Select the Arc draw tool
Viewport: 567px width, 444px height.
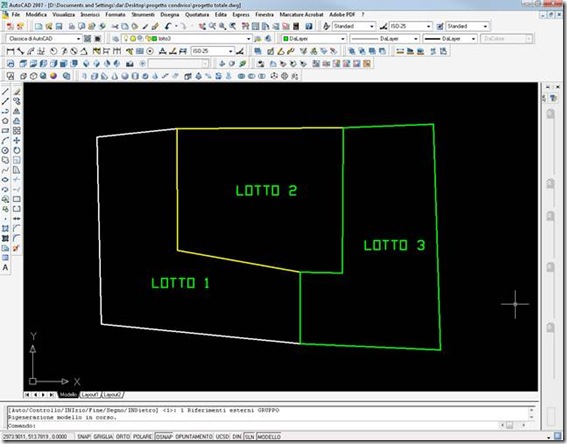coord(5,141)
